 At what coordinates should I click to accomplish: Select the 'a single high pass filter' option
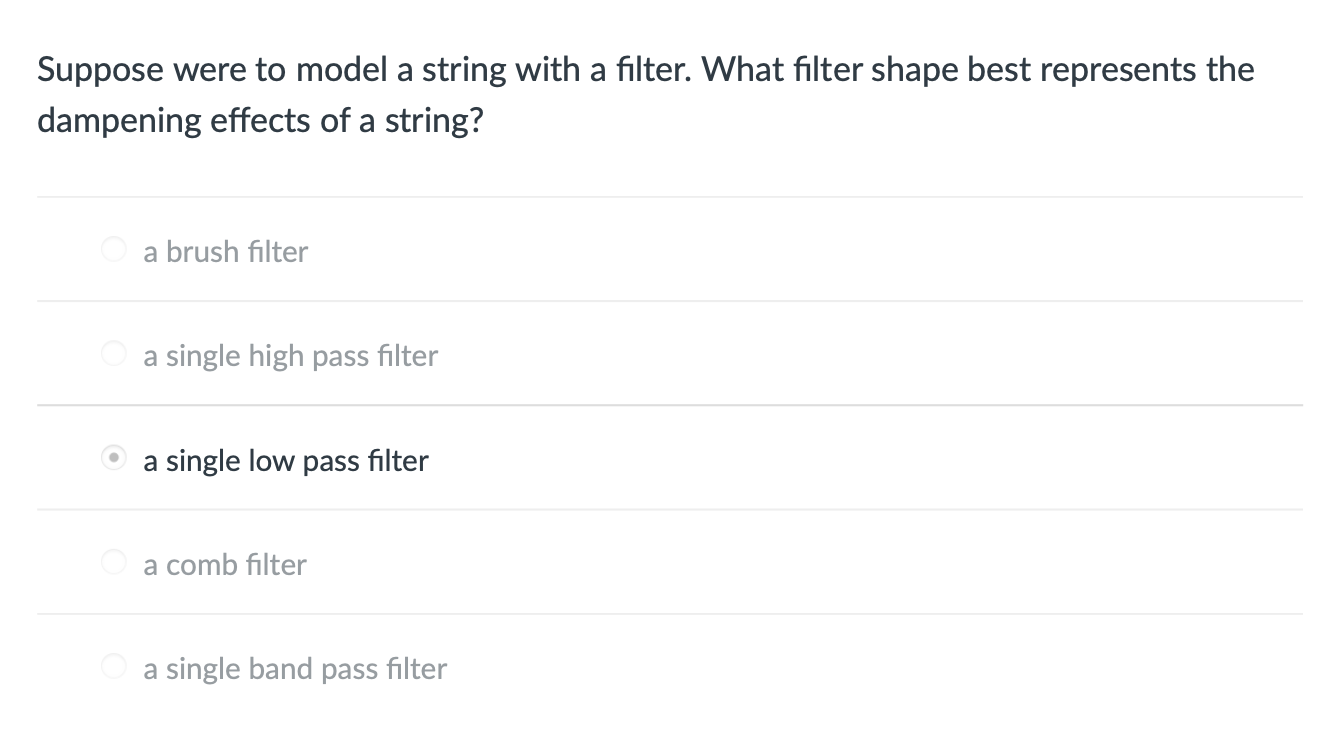pyautogui.click(x=113, y=353)
